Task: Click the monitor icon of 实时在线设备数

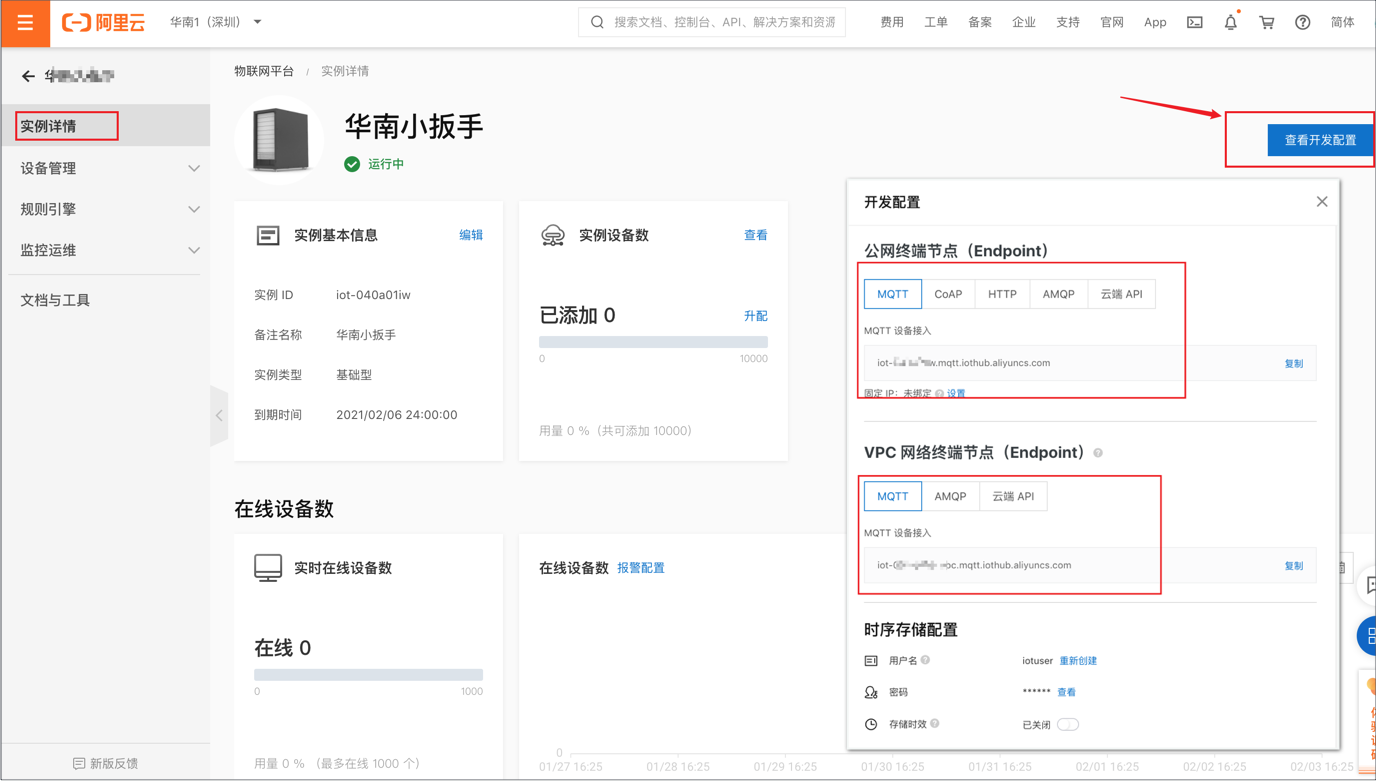Action: pos(268,568)
